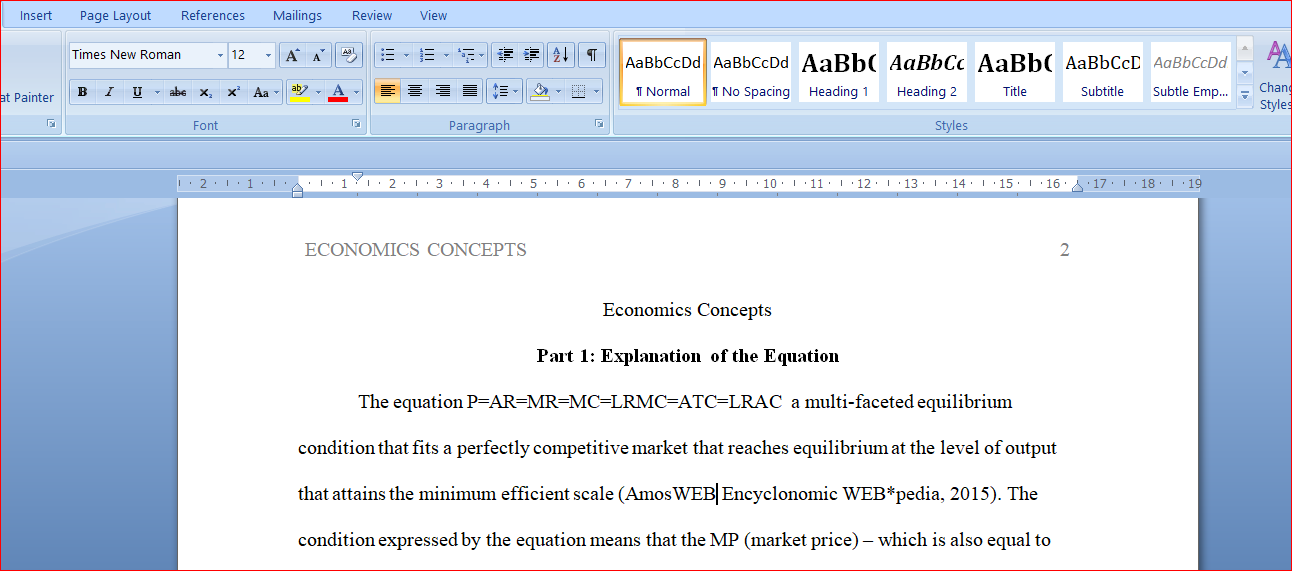Expand the highlight color dropdown arrow
This screenshot has height=571, width=1292.
(318, 92)
